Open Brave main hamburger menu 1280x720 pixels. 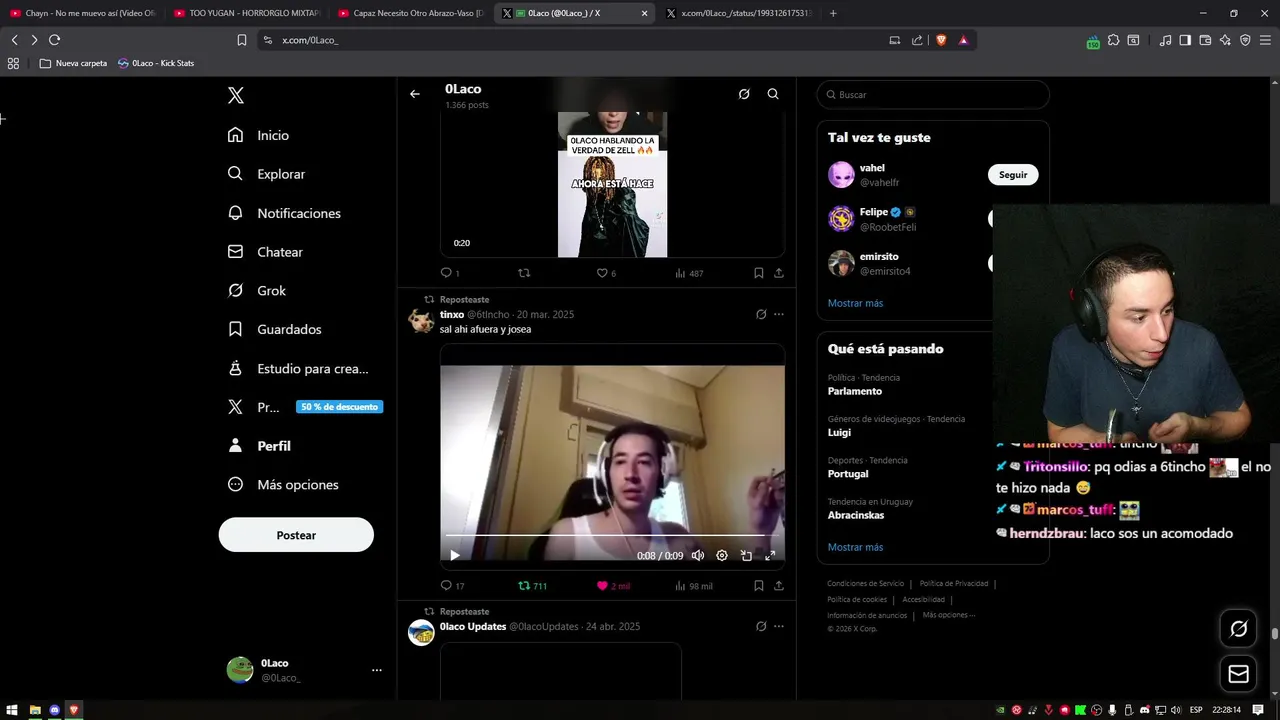coord(1265,40)
